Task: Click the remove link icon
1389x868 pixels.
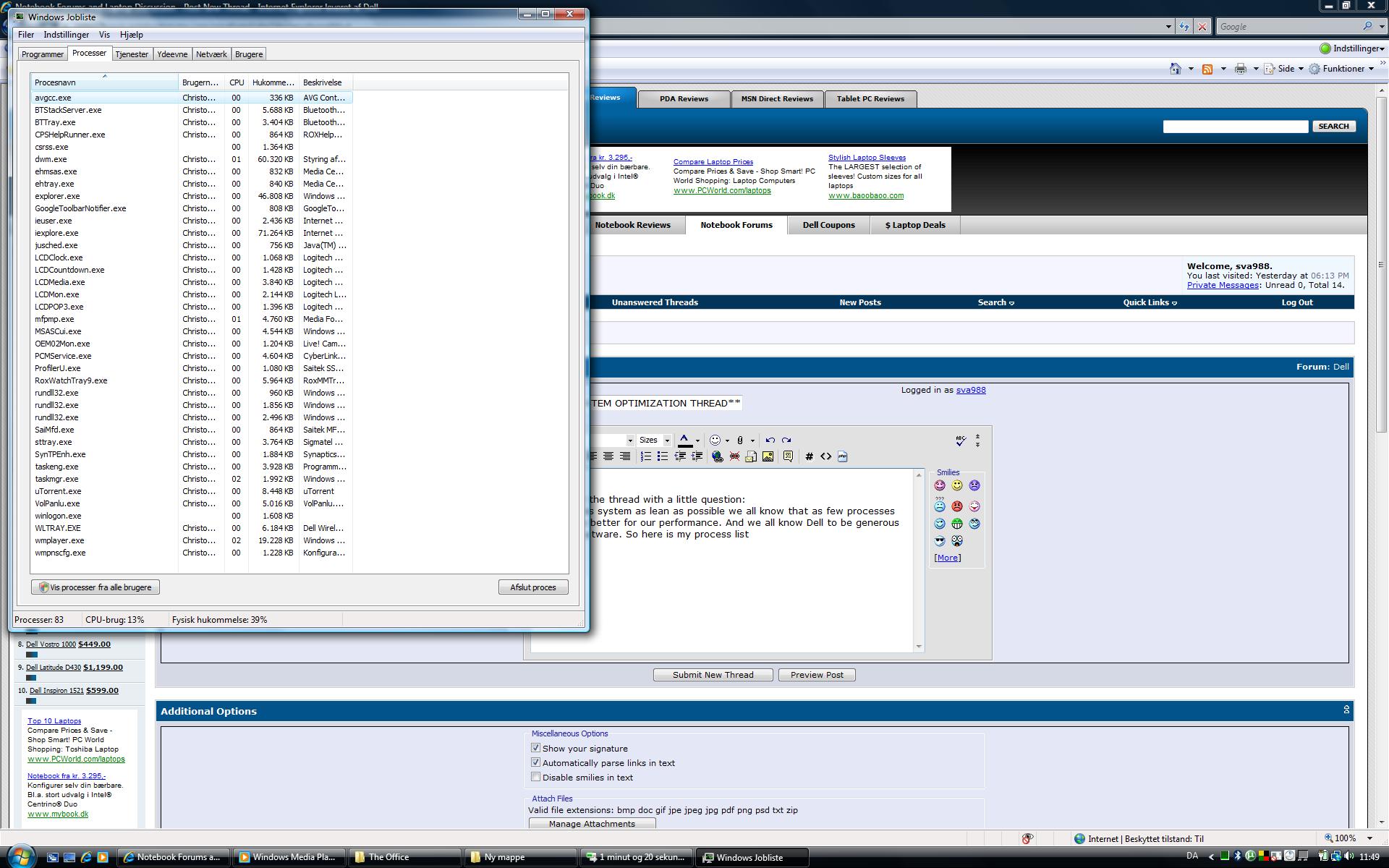Action: (734, 456)
